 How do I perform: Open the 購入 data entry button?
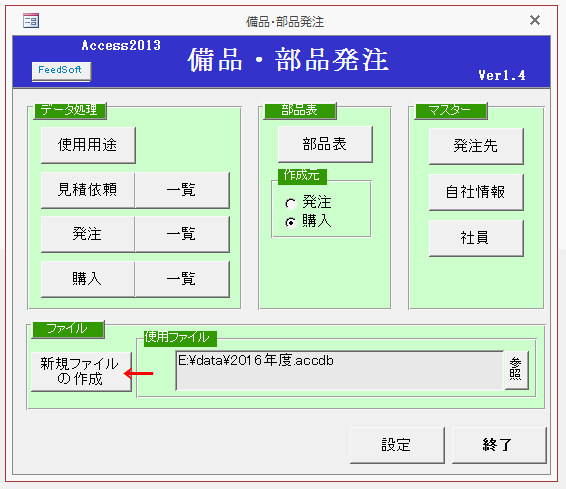tap(88, 279)
